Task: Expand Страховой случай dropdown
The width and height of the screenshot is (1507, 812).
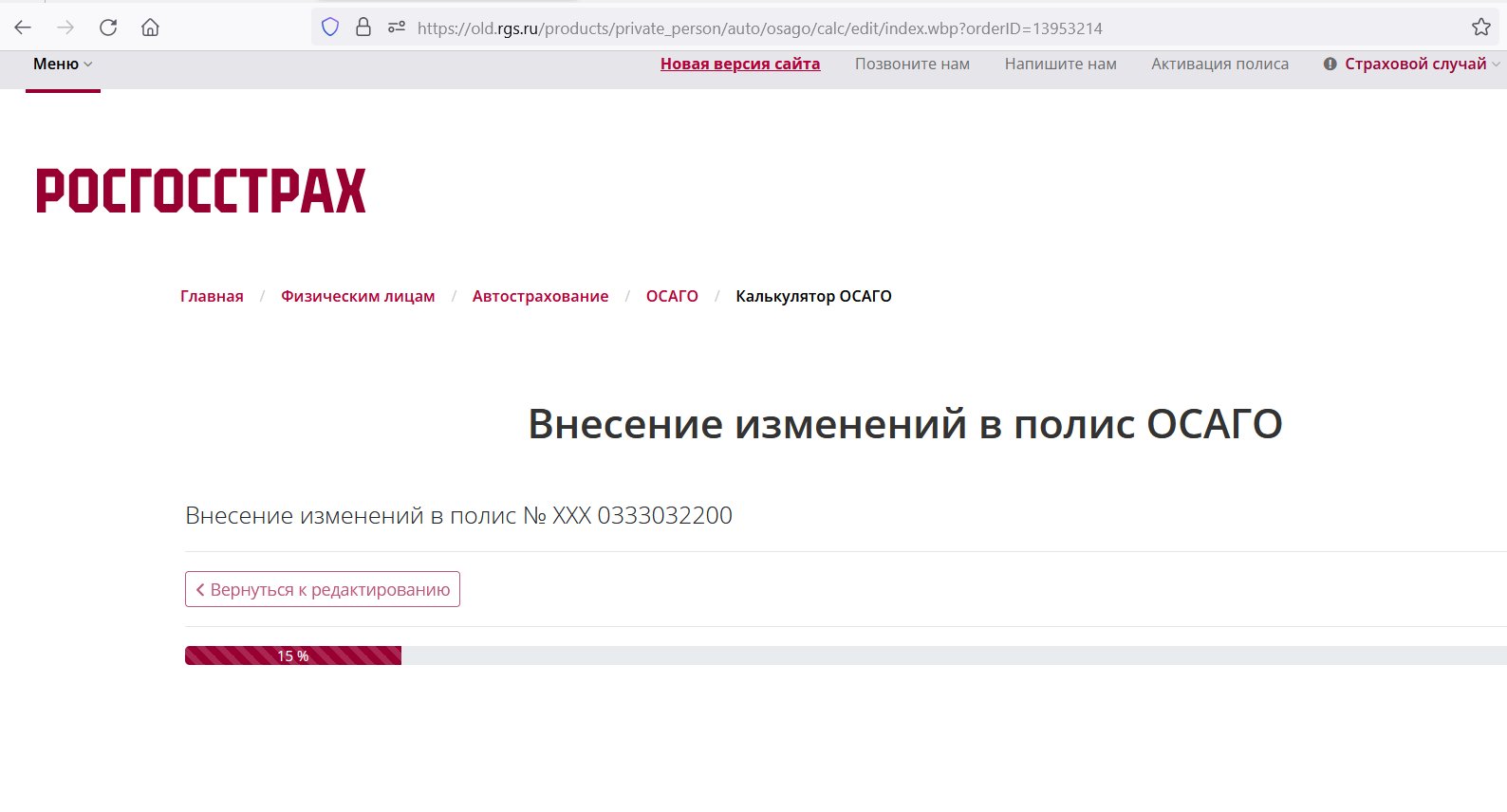Action: (x=1422, y=64)
